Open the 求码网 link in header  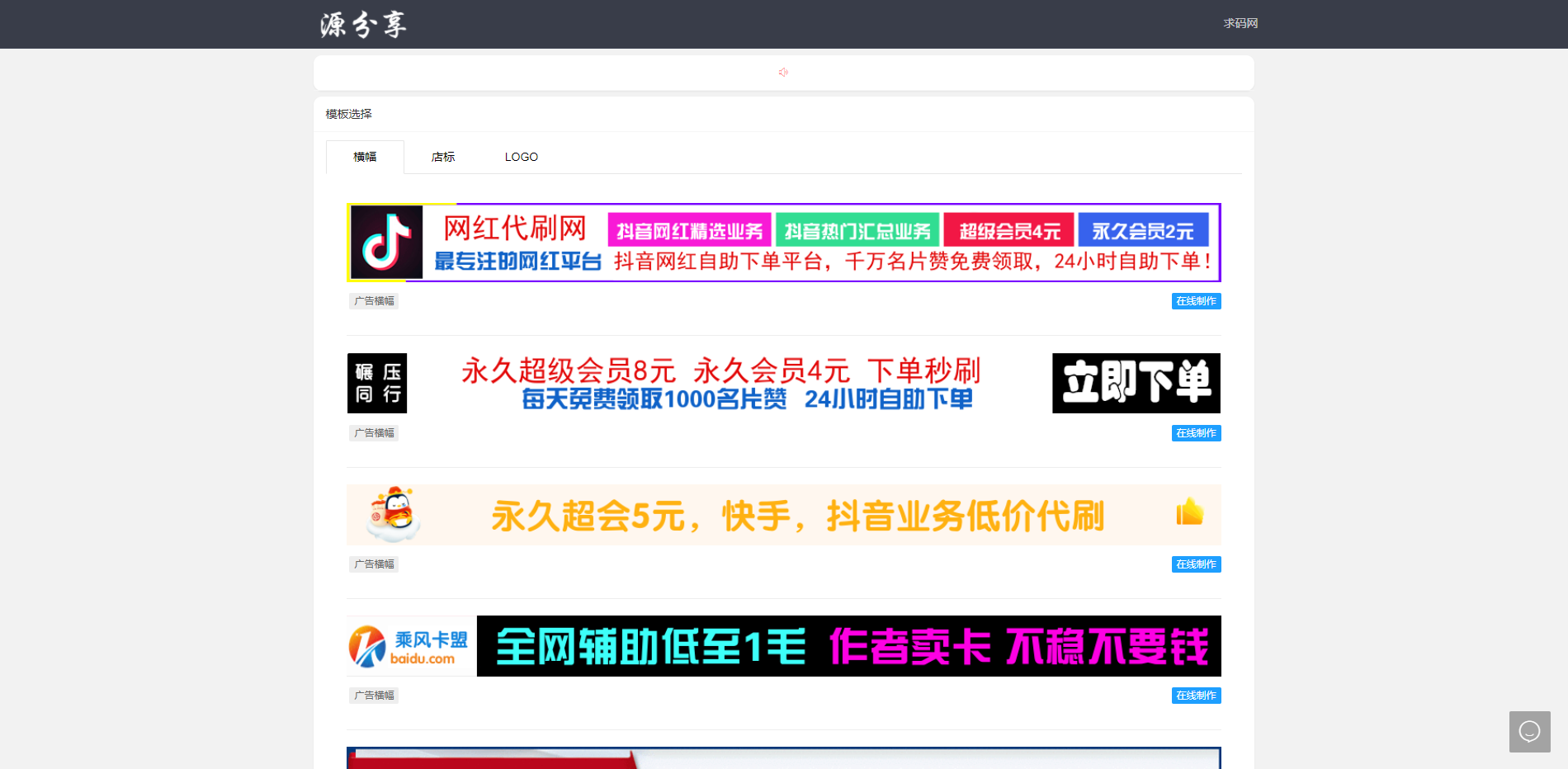(1240, 24)
